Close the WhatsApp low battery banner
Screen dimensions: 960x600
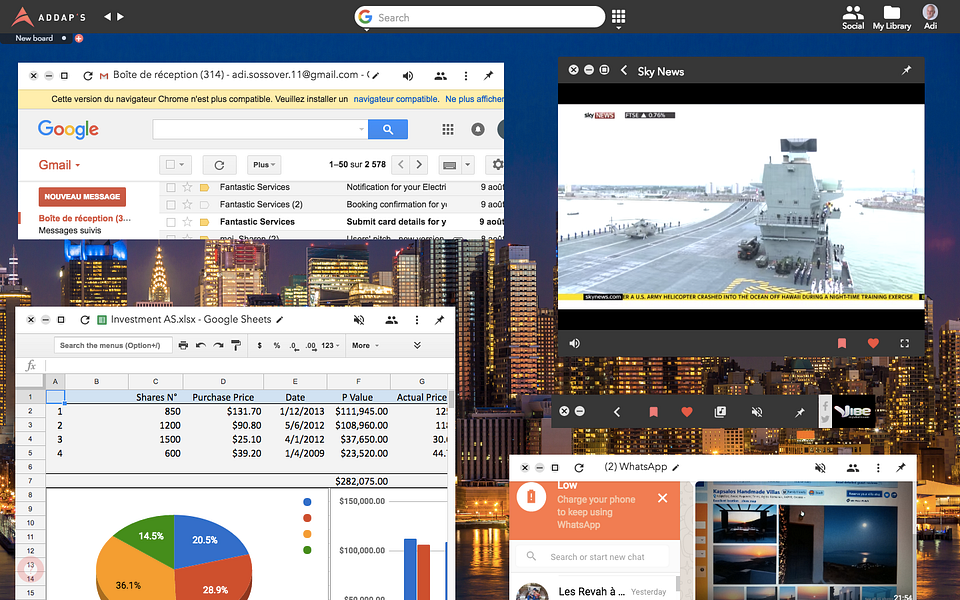(662, 498)
